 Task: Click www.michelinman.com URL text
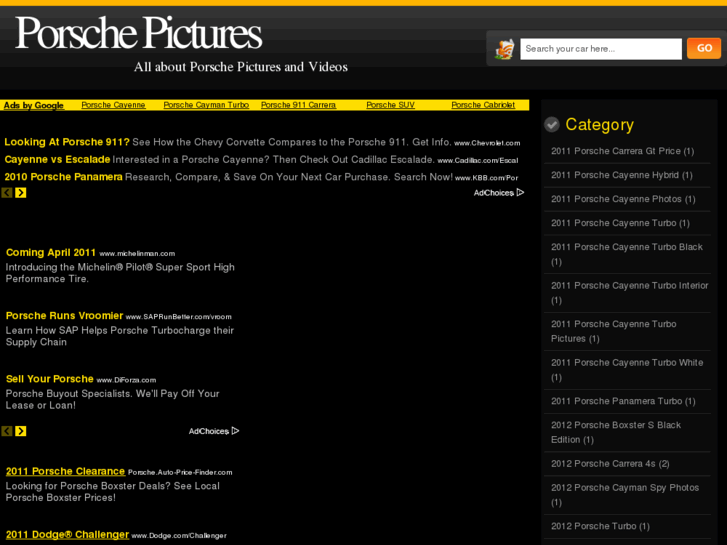(x=137, y=254)
